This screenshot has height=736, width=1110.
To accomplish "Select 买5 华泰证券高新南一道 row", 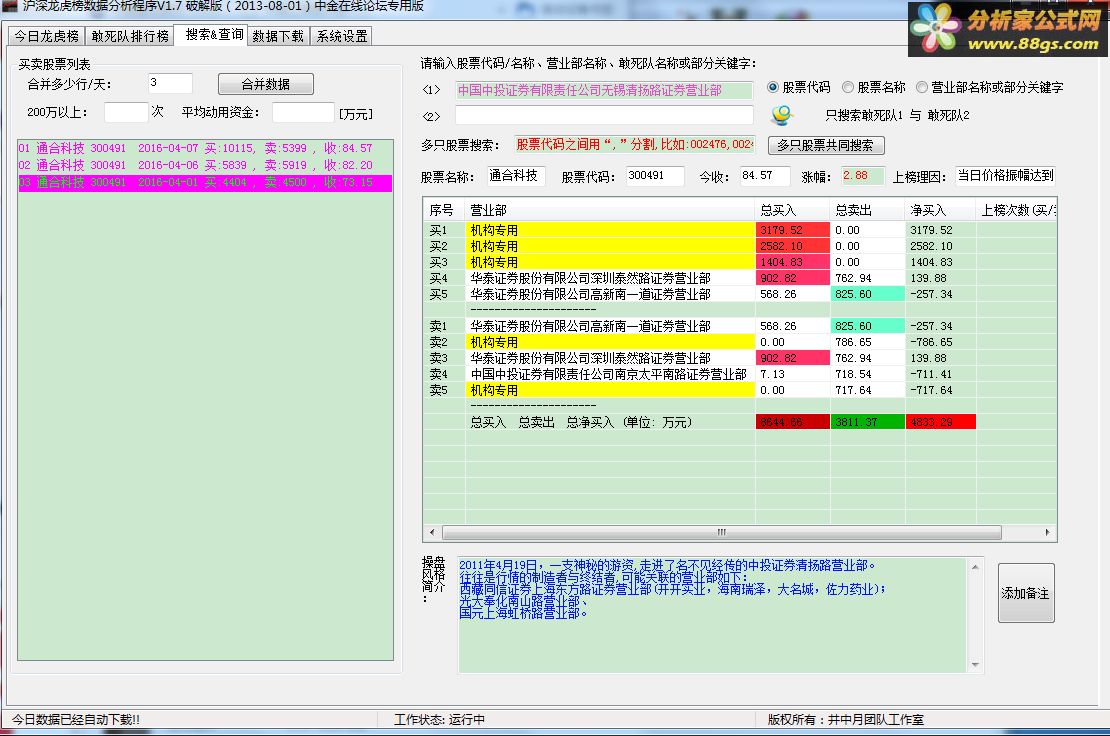I will click(x=740, y=294).
